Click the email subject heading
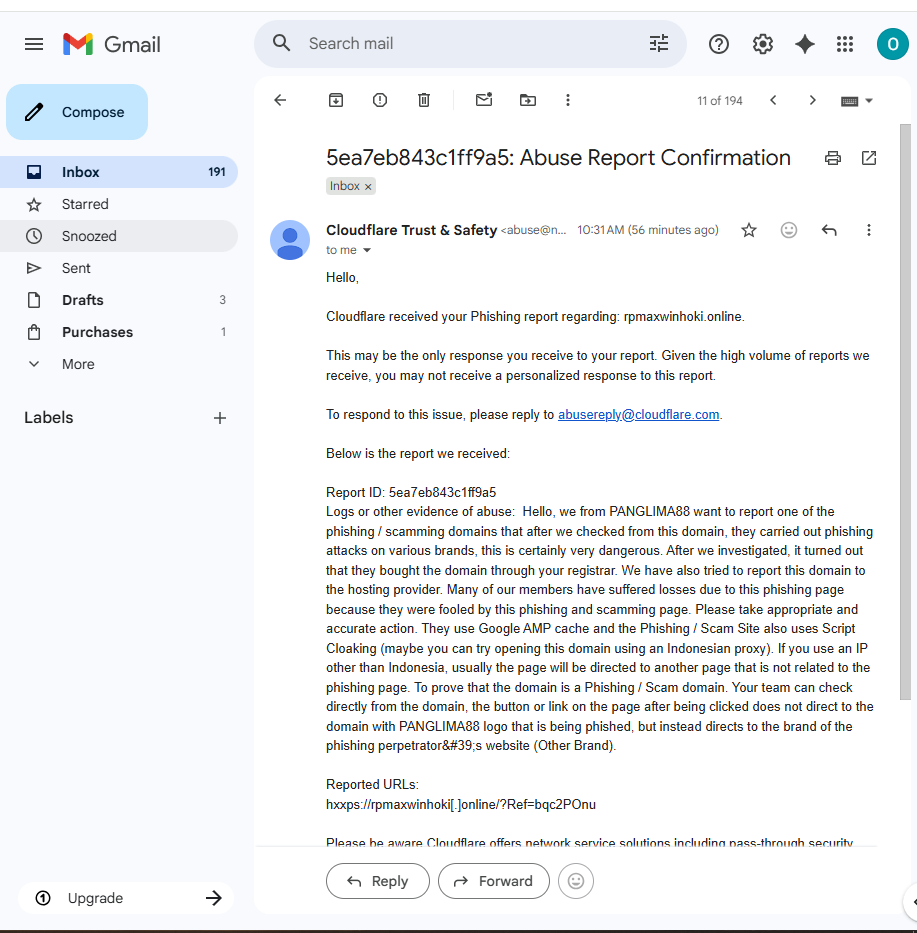Screen dimensions: 917x933 558,158
